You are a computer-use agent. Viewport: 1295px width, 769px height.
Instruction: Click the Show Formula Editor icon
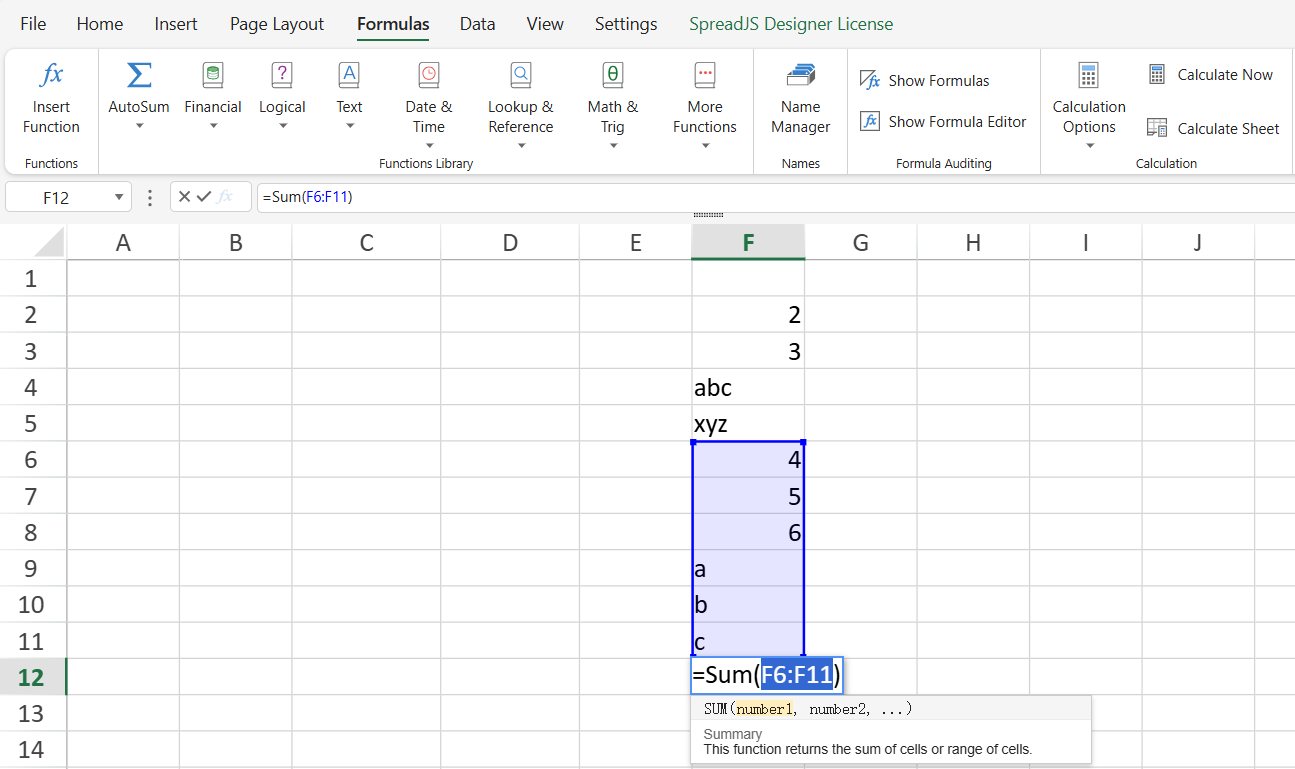[870, 121]
